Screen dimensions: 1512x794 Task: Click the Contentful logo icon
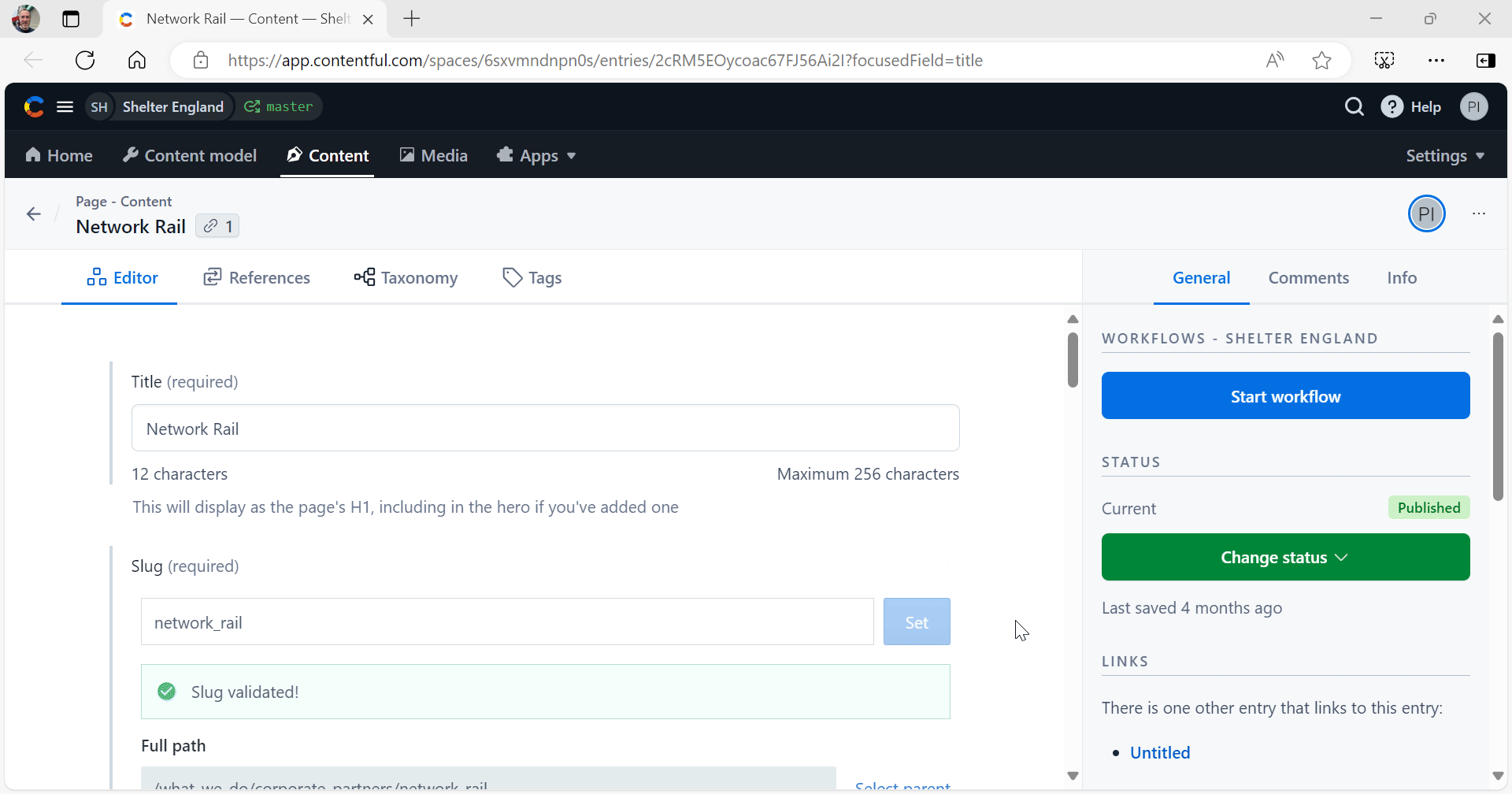click(x=34, y=106)
